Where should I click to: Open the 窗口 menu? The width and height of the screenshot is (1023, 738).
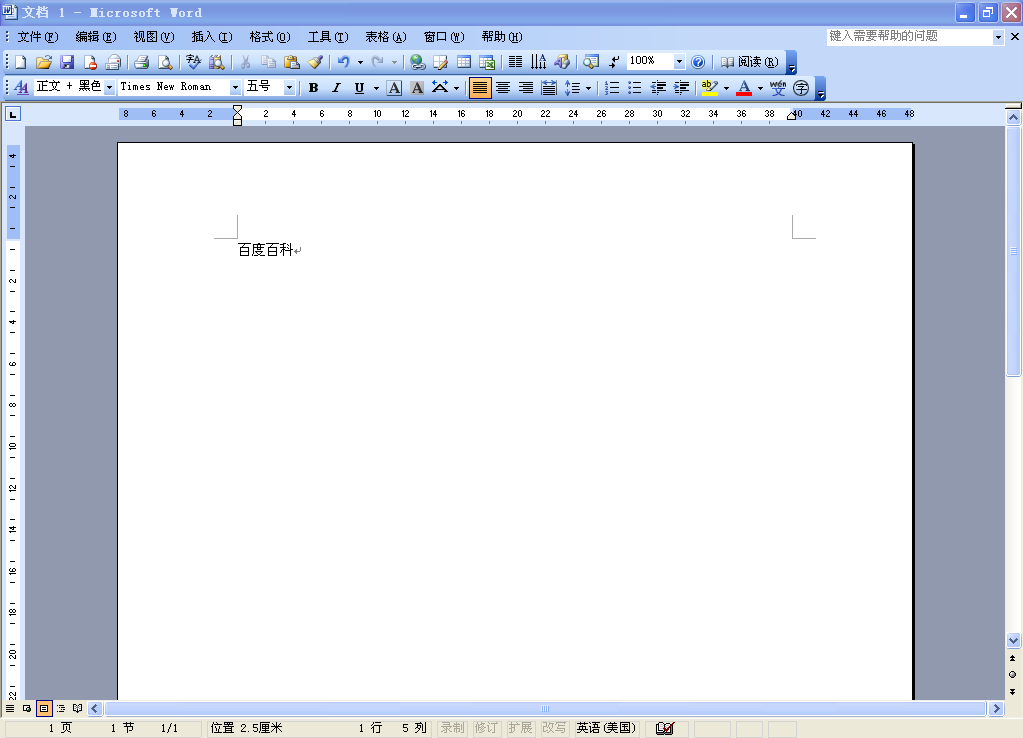click(444, 37)
